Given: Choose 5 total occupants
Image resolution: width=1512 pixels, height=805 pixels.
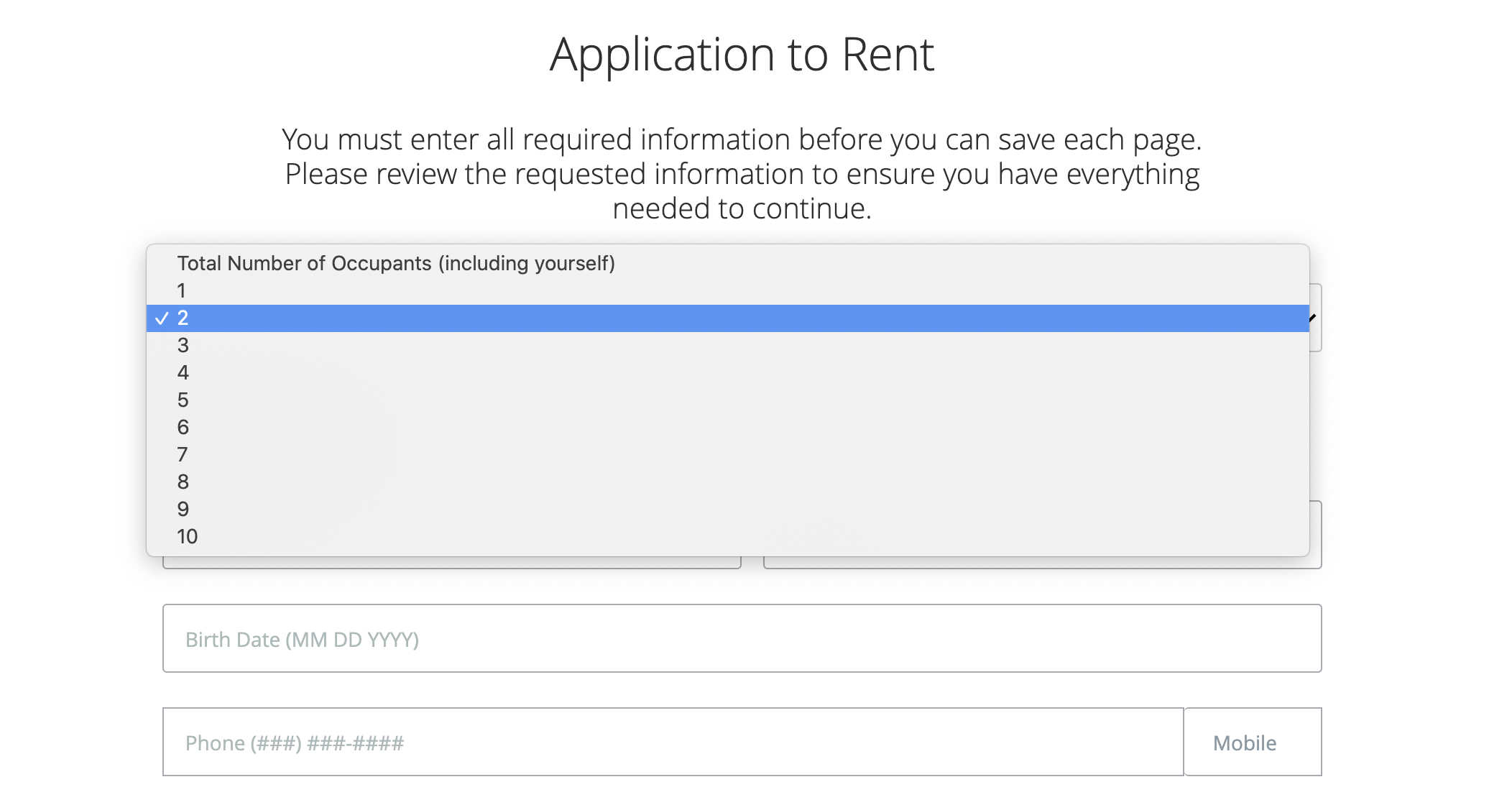Looking at the screenshot, I should [183, 400].
